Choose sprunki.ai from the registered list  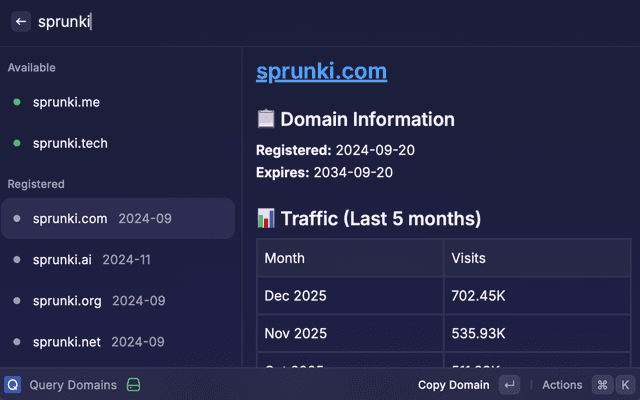pyautogui.click(x=91, y=259)
